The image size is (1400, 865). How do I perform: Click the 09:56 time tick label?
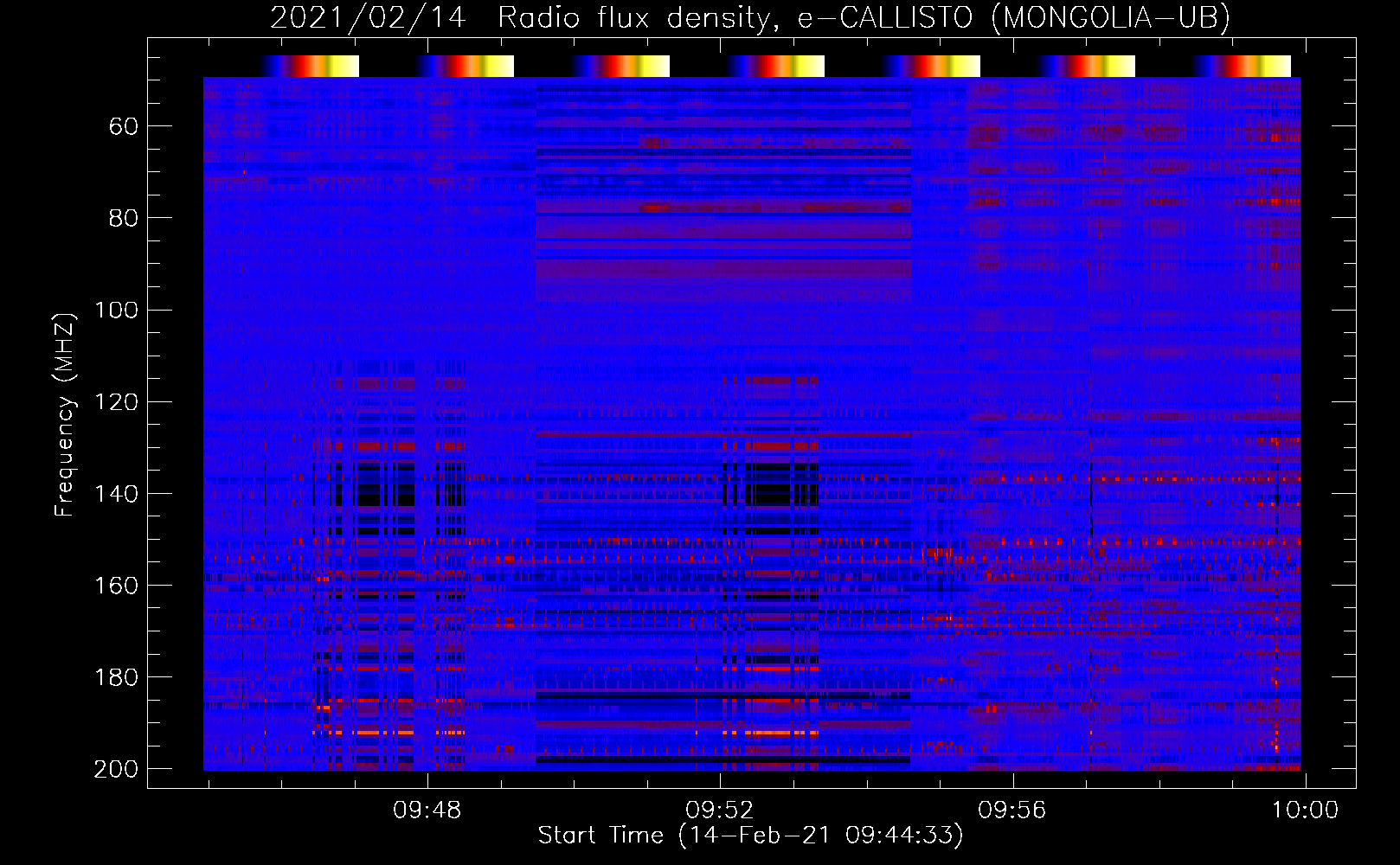pyautogui.click(x=1012, y=811)
